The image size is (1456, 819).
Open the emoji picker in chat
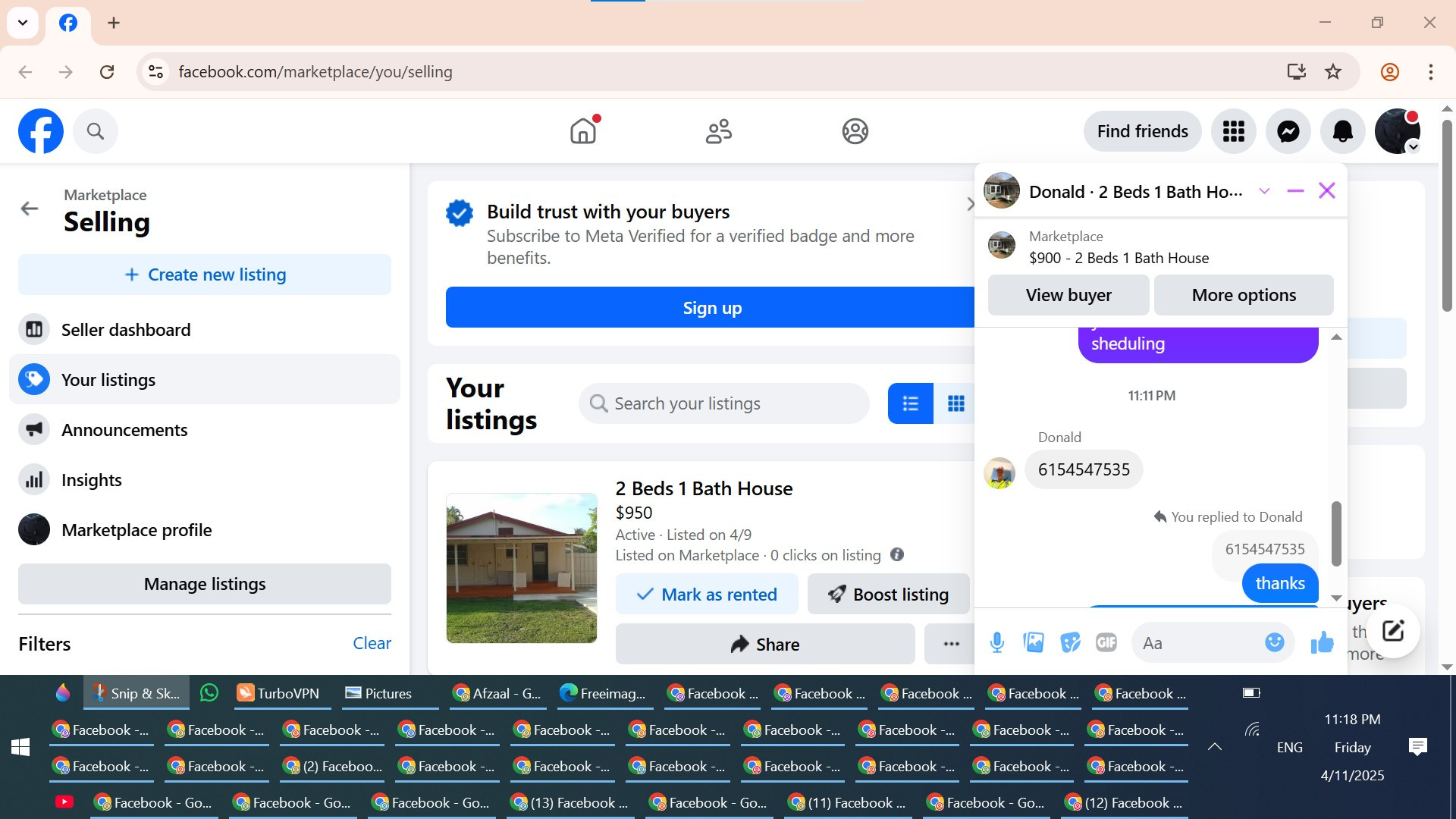[1275, 642]
